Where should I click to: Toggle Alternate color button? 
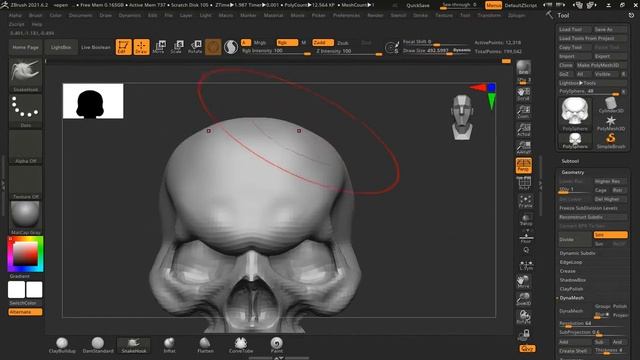point(25,312)
